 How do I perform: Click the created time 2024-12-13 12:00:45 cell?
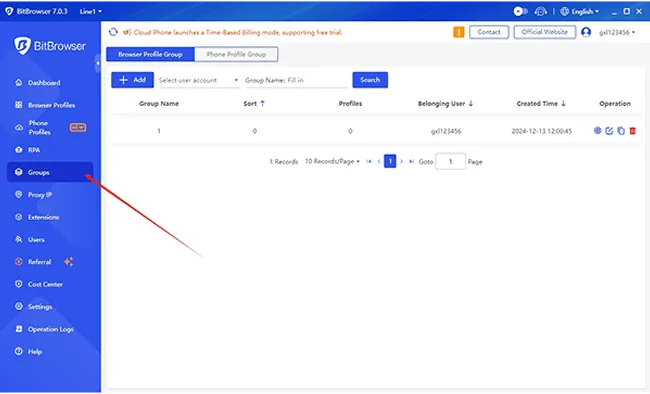pyautogui.click(x=541, y=131)
